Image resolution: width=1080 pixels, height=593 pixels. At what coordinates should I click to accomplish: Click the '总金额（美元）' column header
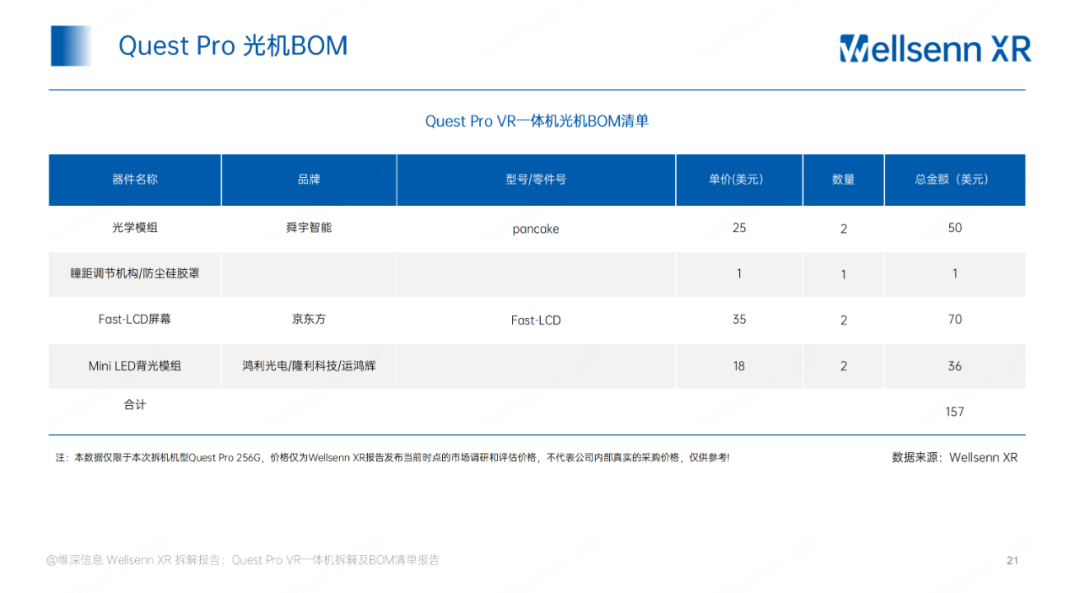[x=955, y=180]
